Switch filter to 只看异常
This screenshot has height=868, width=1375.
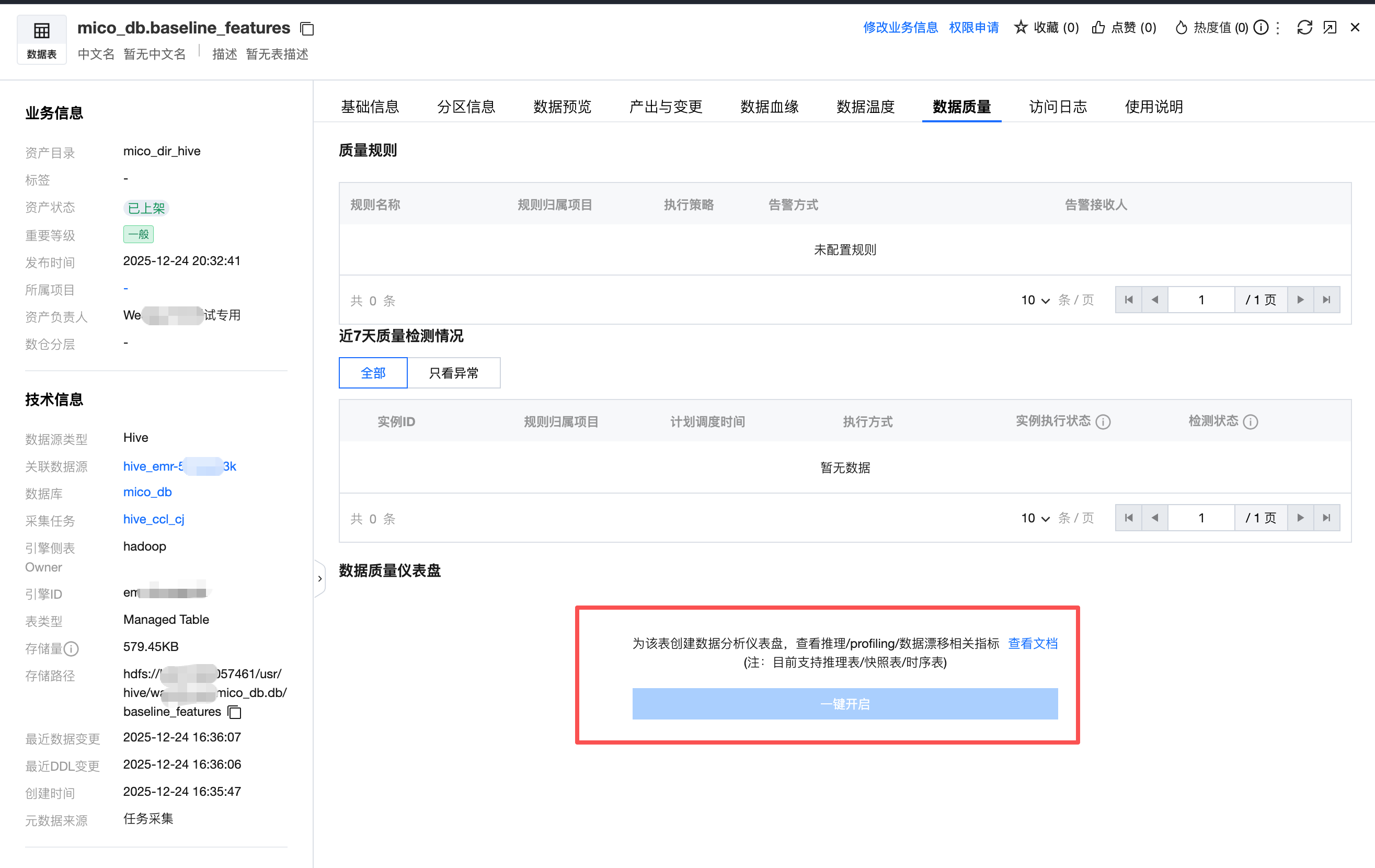[453, 373]
